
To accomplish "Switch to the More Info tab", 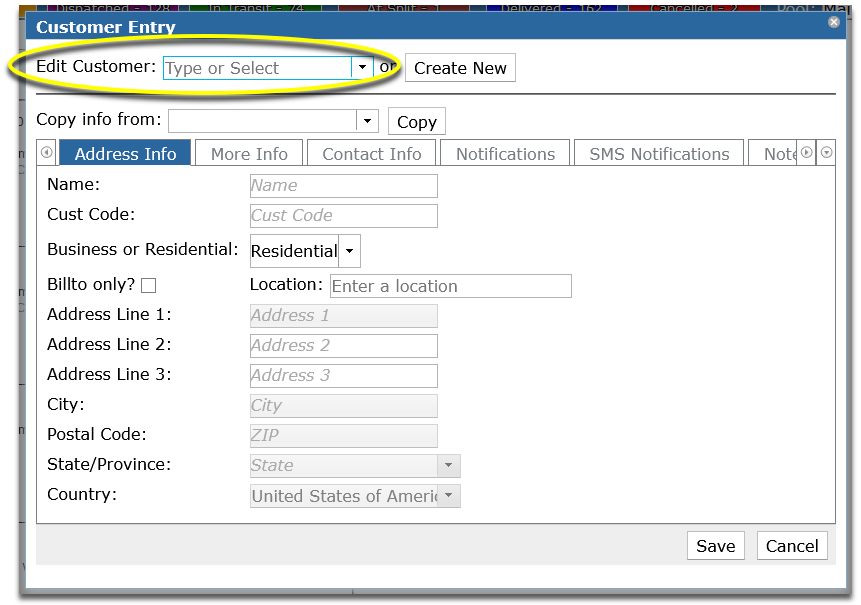I will [x=249, y=154].
